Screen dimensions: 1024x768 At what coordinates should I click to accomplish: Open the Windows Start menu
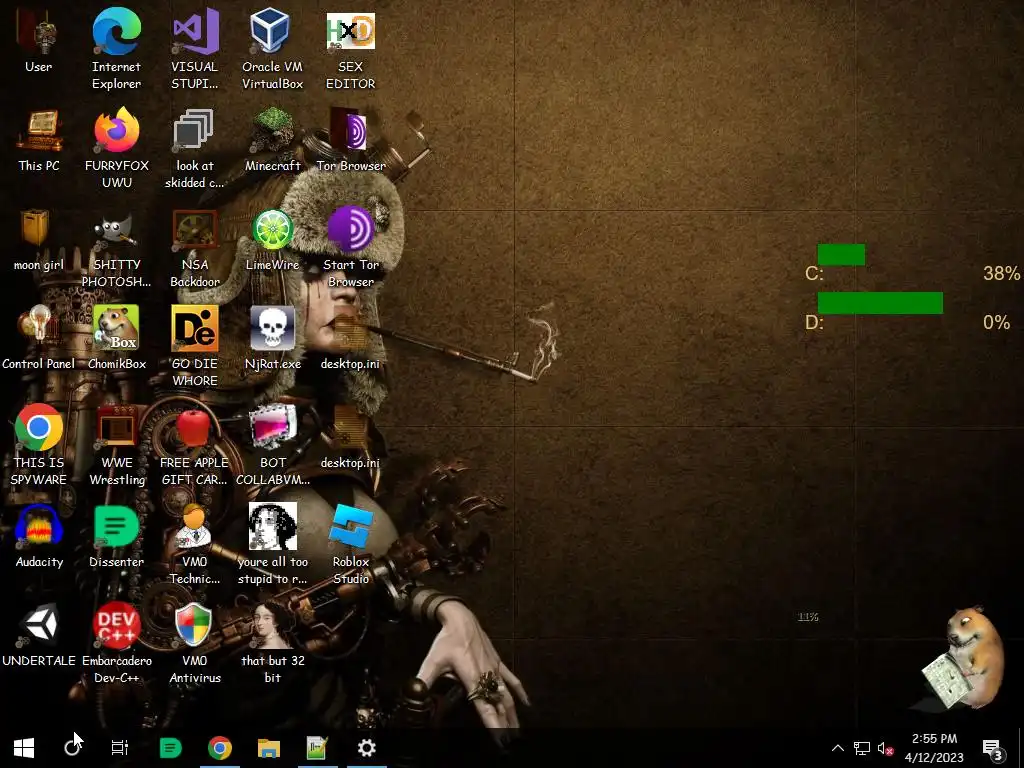(24, 748)
